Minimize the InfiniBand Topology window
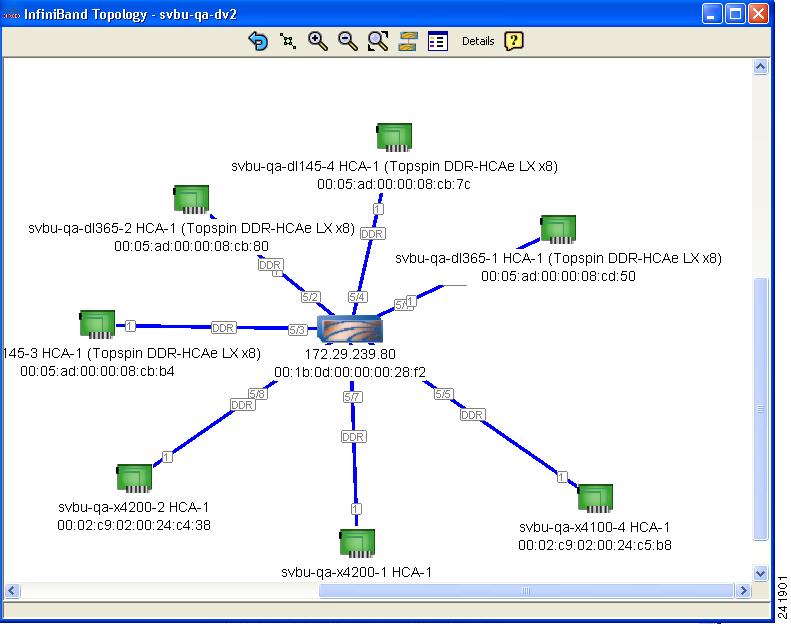This screenshot has width=791, height=624. pos(712,14)
